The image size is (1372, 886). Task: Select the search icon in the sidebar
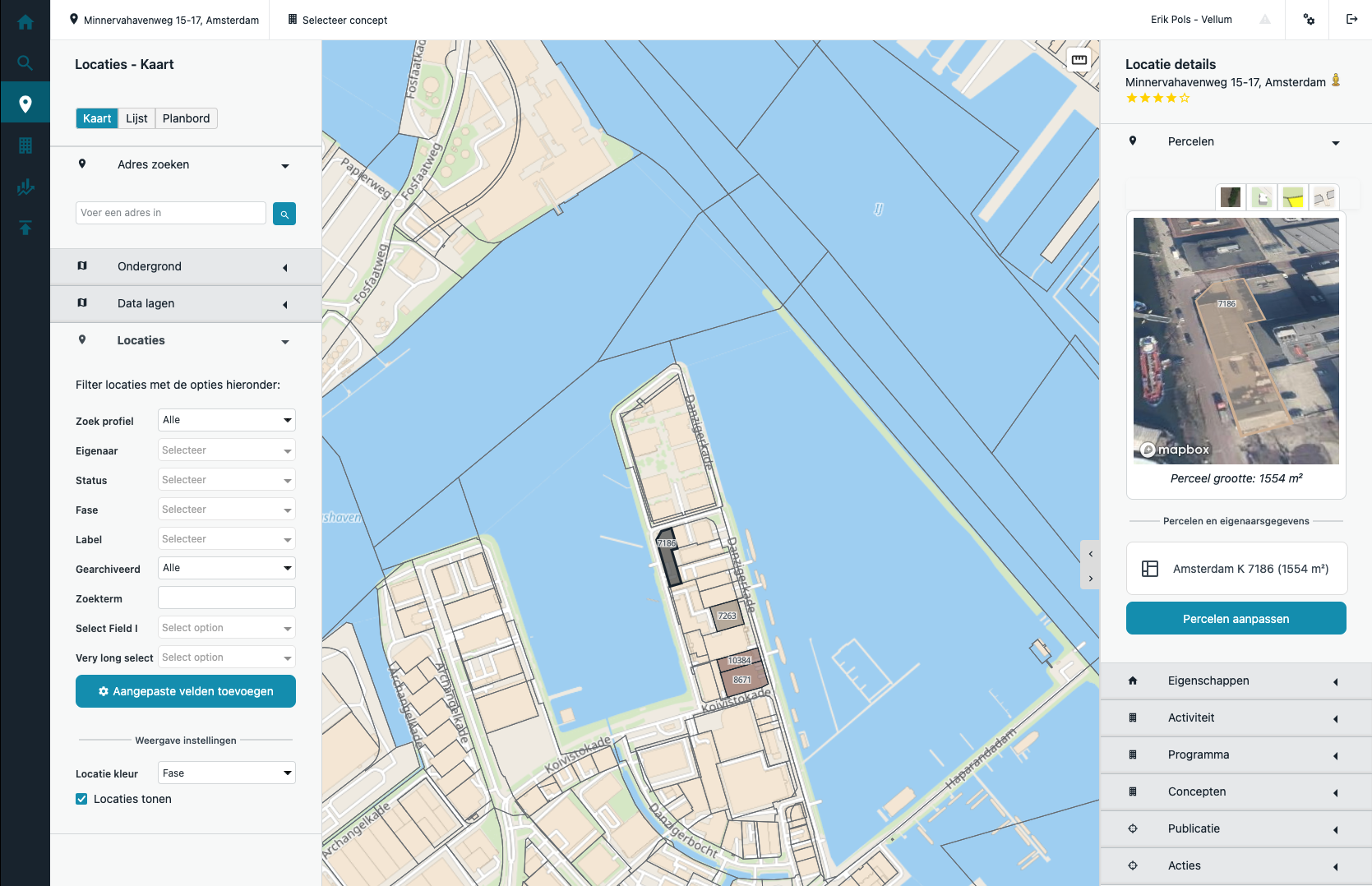point(25,62)
